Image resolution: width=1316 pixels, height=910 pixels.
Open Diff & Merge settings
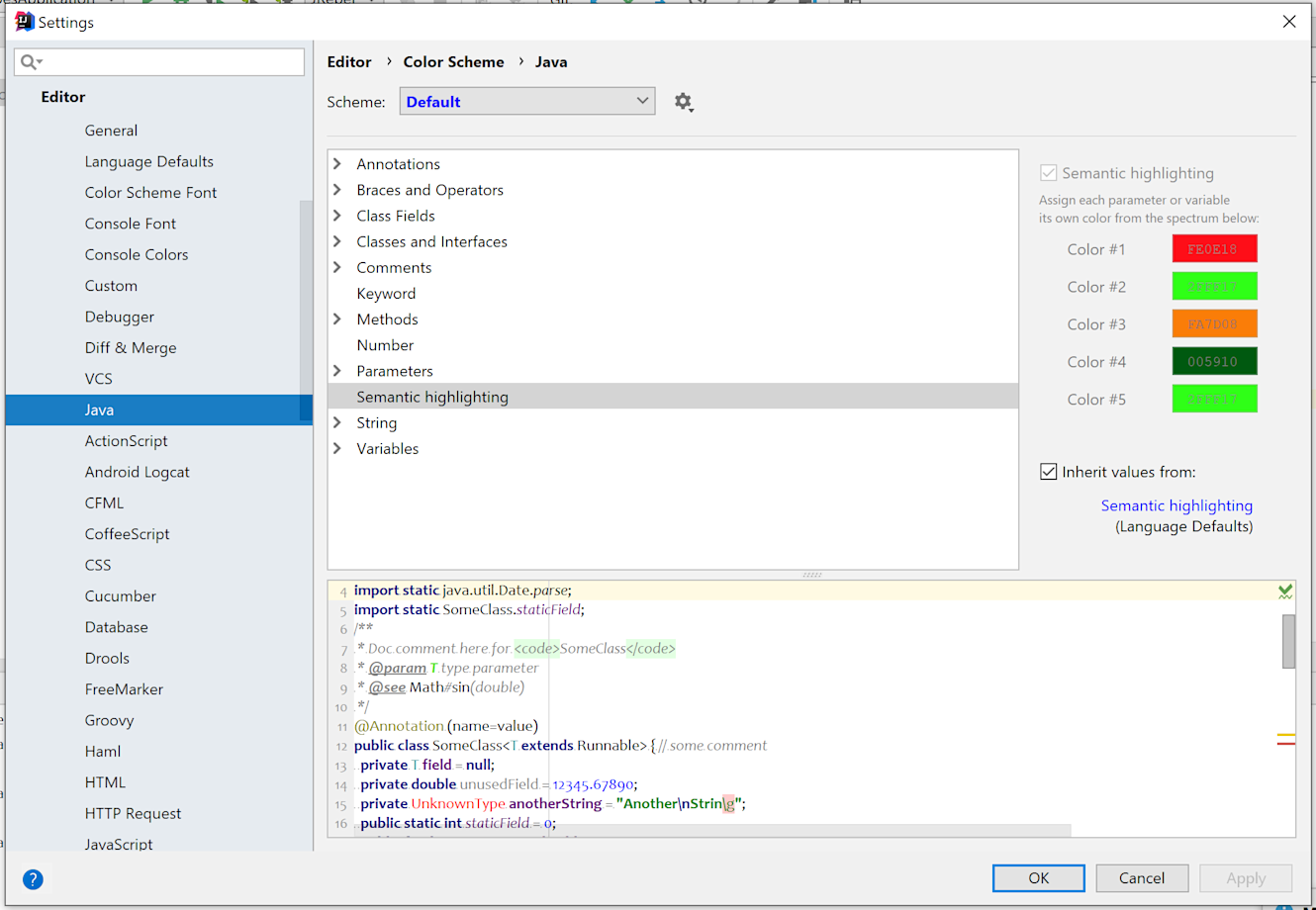click(130, 348)
